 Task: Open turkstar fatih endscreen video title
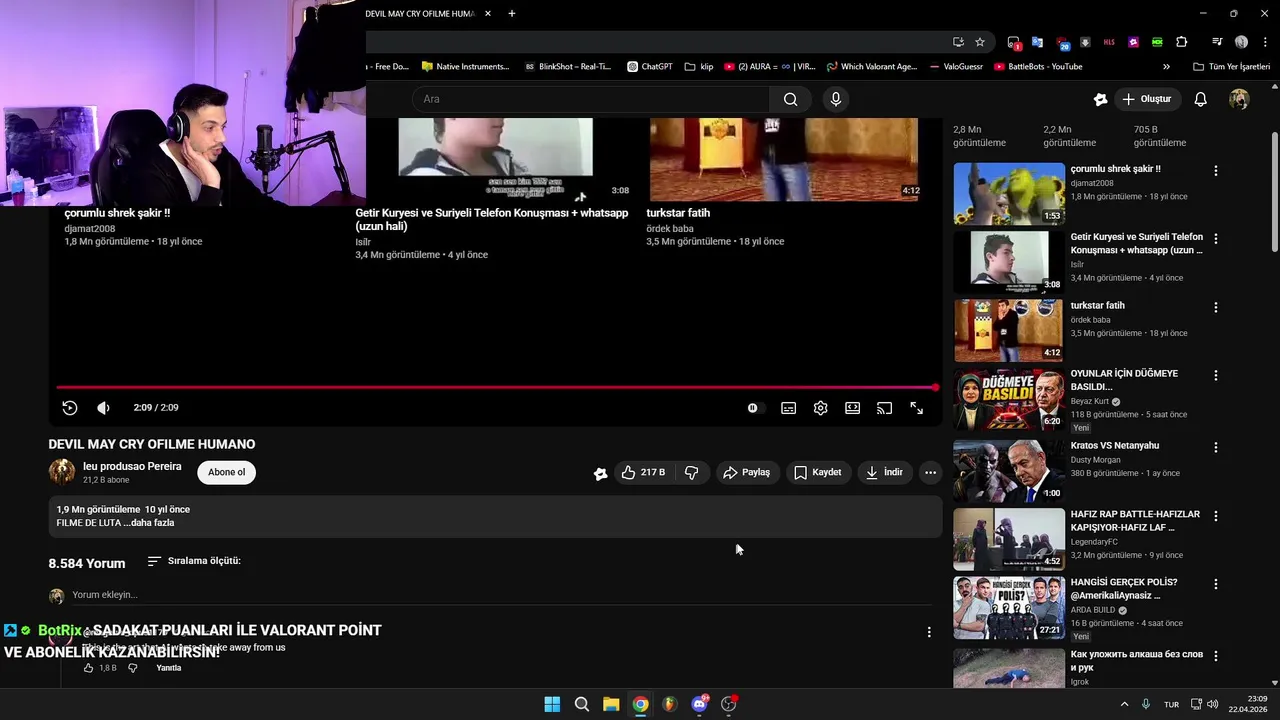click(x=678, y=213)
